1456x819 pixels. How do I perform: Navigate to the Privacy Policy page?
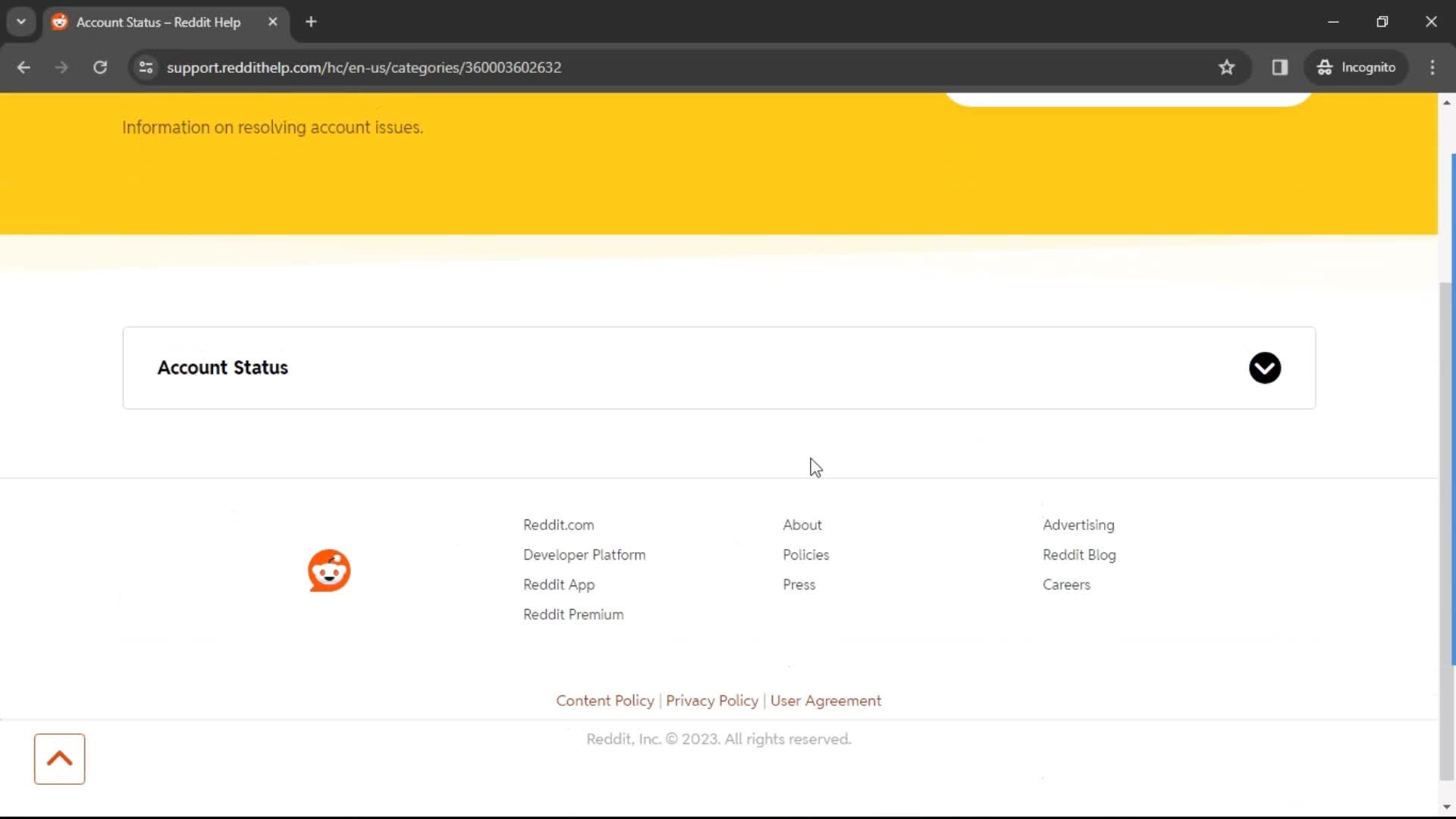(x=712, y=700)
